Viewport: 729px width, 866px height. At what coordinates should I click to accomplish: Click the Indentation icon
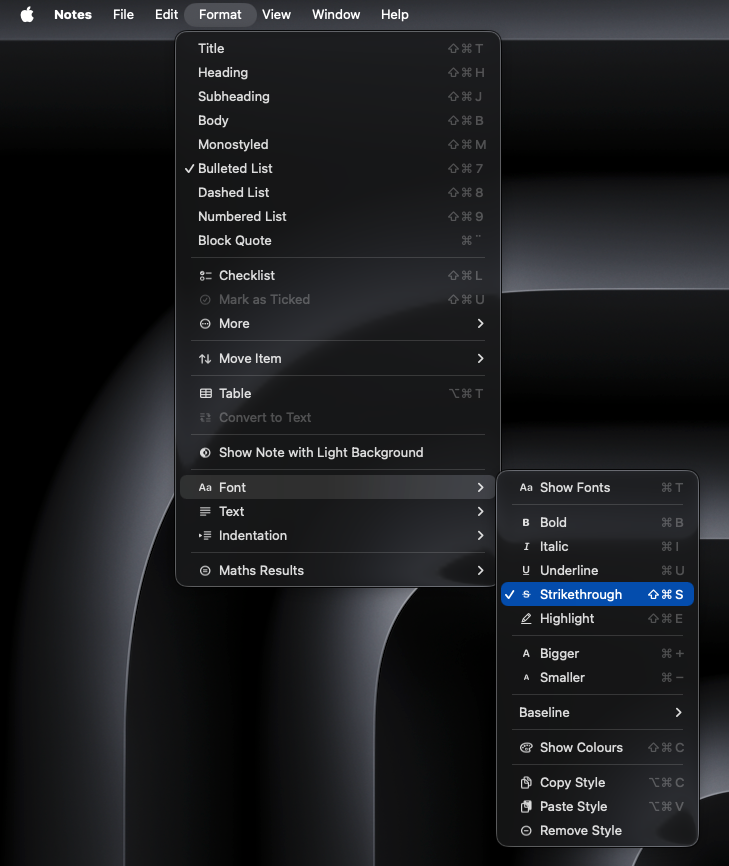[205, 536]
